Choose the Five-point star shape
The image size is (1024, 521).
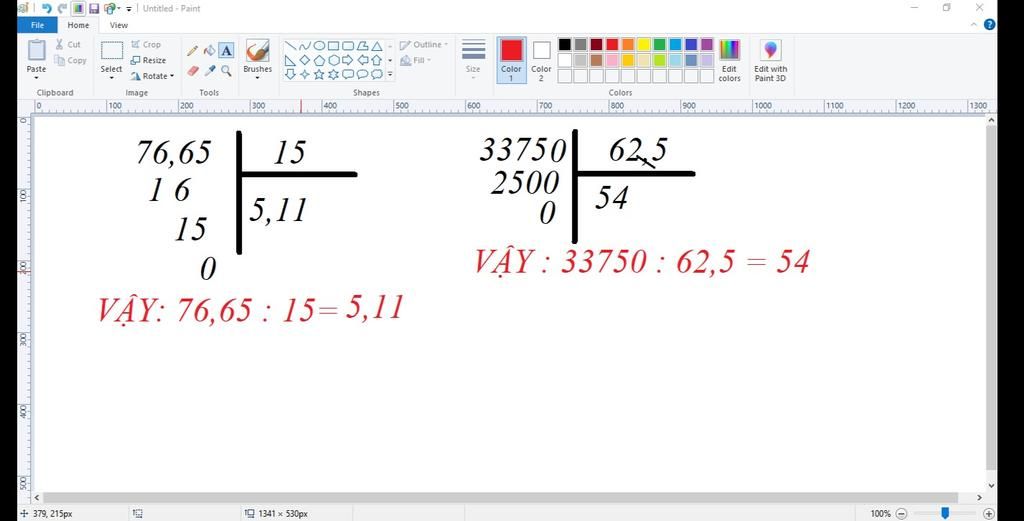point(319,75)
